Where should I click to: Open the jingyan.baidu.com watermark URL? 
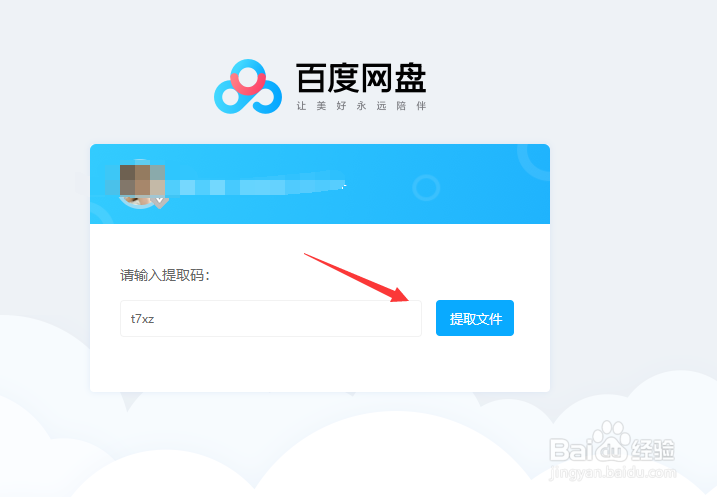[612, 472]
